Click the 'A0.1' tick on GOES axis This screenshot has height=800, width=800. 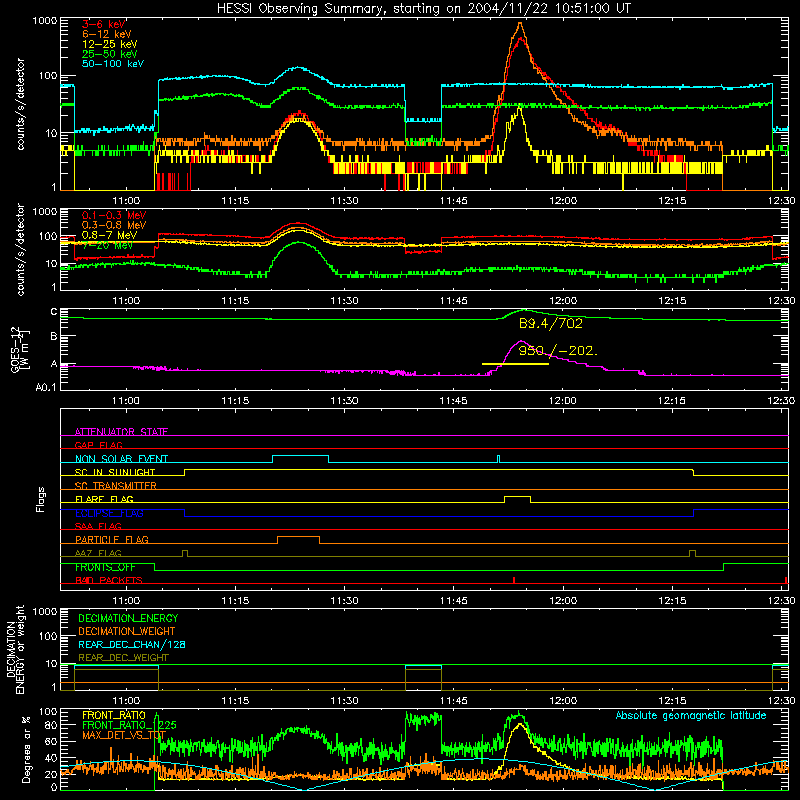coord(46,387)
